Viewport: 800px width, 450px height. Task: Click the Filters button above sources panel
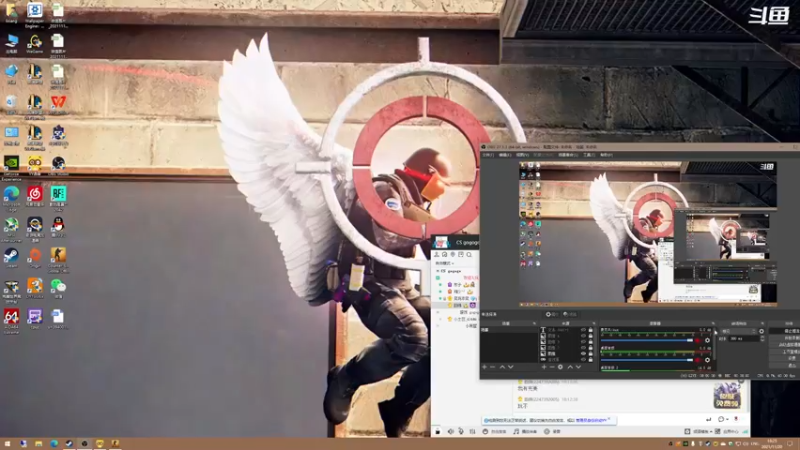[570, 314]
